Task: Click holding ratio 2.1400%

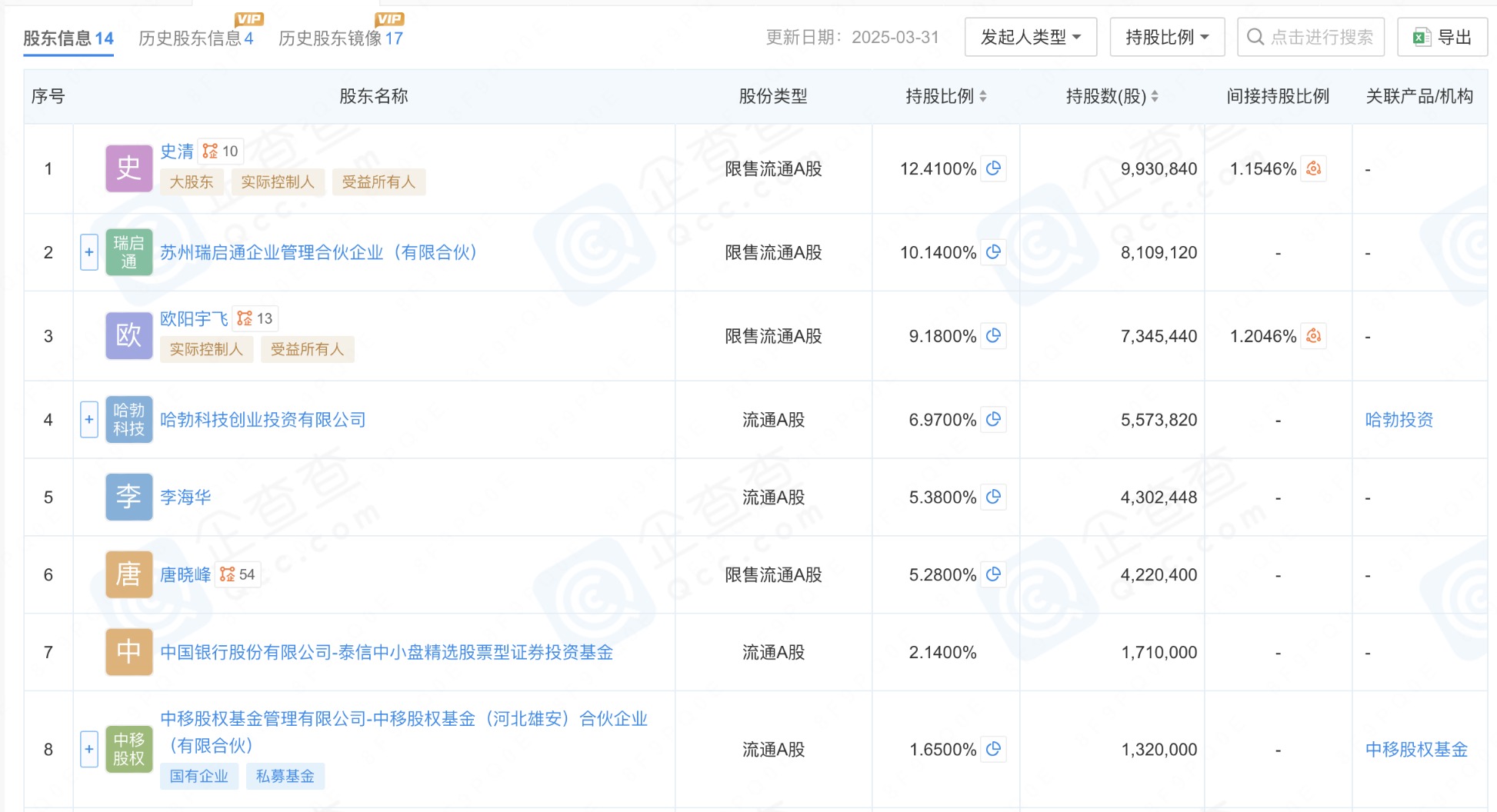Action: click(x=942, y=652)
